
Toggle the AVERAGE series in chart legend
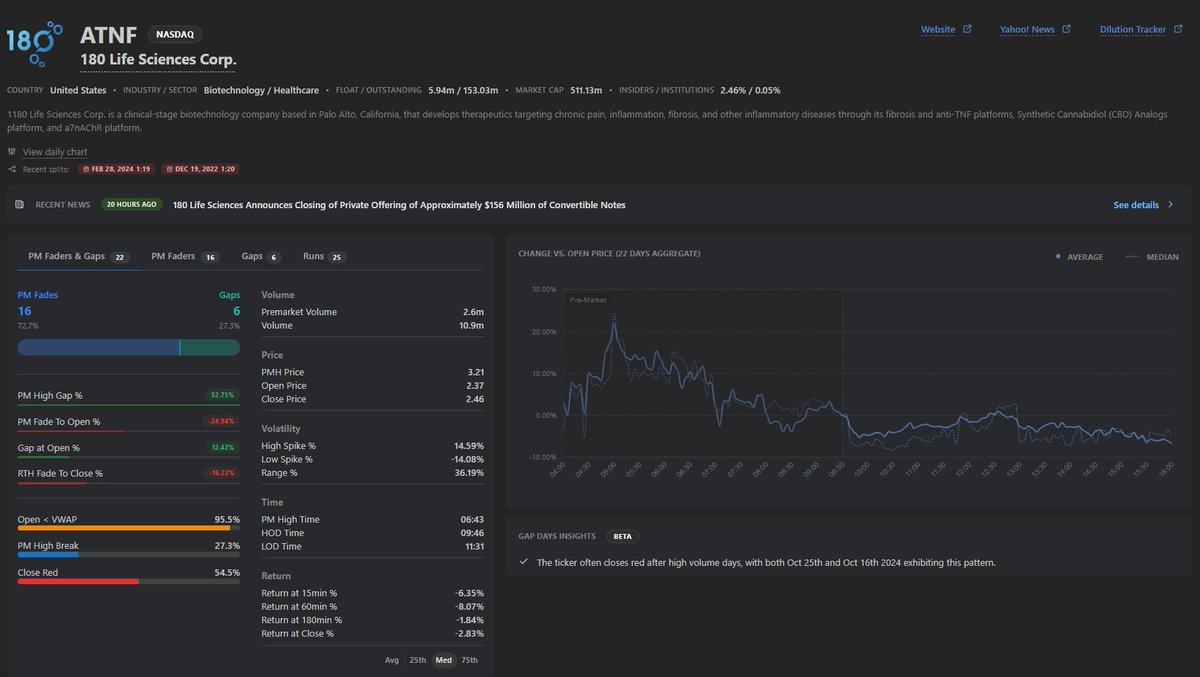coord(1080,257)
